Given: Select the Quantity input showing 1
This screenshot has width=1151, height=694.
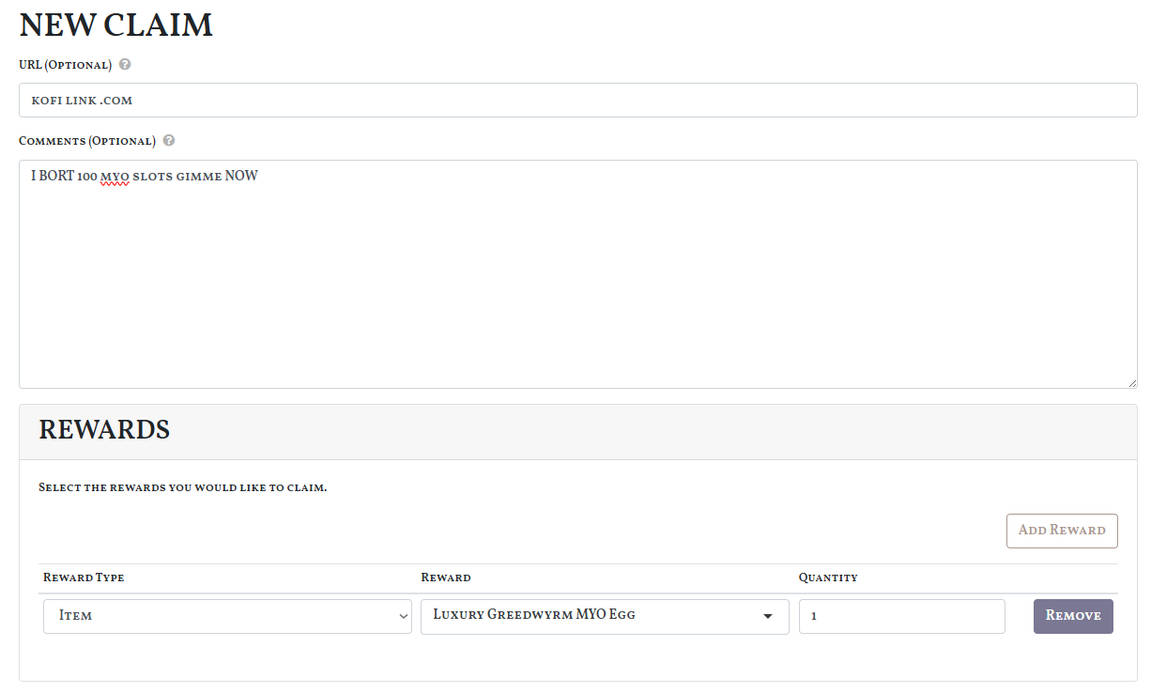Looking at the screenshot, I should (901, 616).
